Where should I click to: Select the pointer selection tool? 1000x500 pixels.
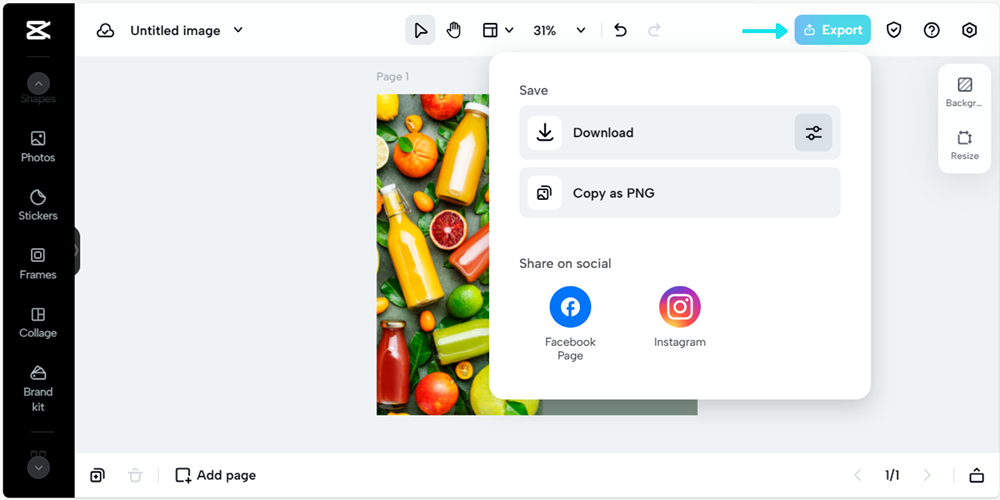[x=420, y=30]
